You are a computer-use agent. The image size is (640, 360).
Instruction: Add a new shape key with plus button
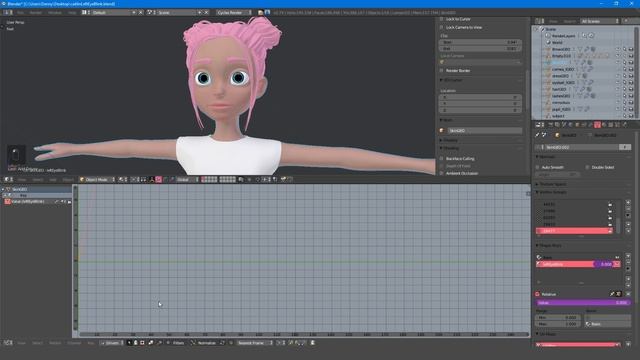pos(628,256)
